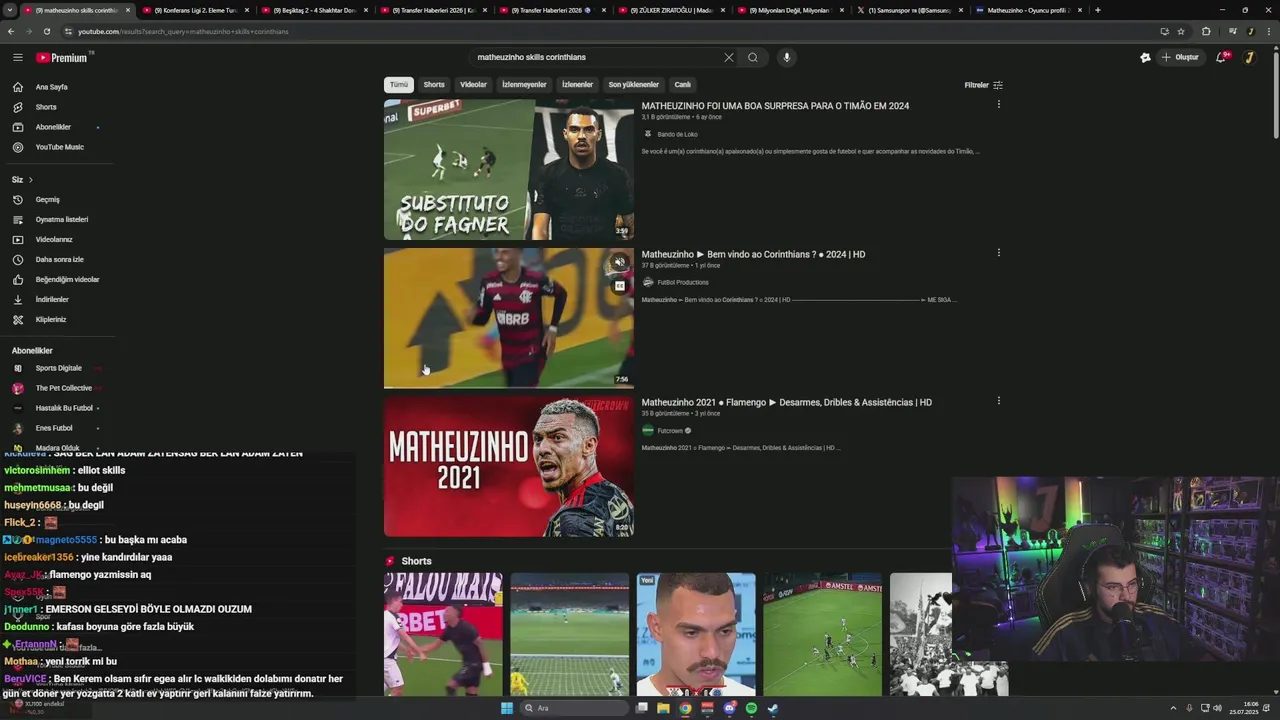
Task: Play the SUBSTITUTO DO FAGNER thumbnail video
Action: (509, 170)
